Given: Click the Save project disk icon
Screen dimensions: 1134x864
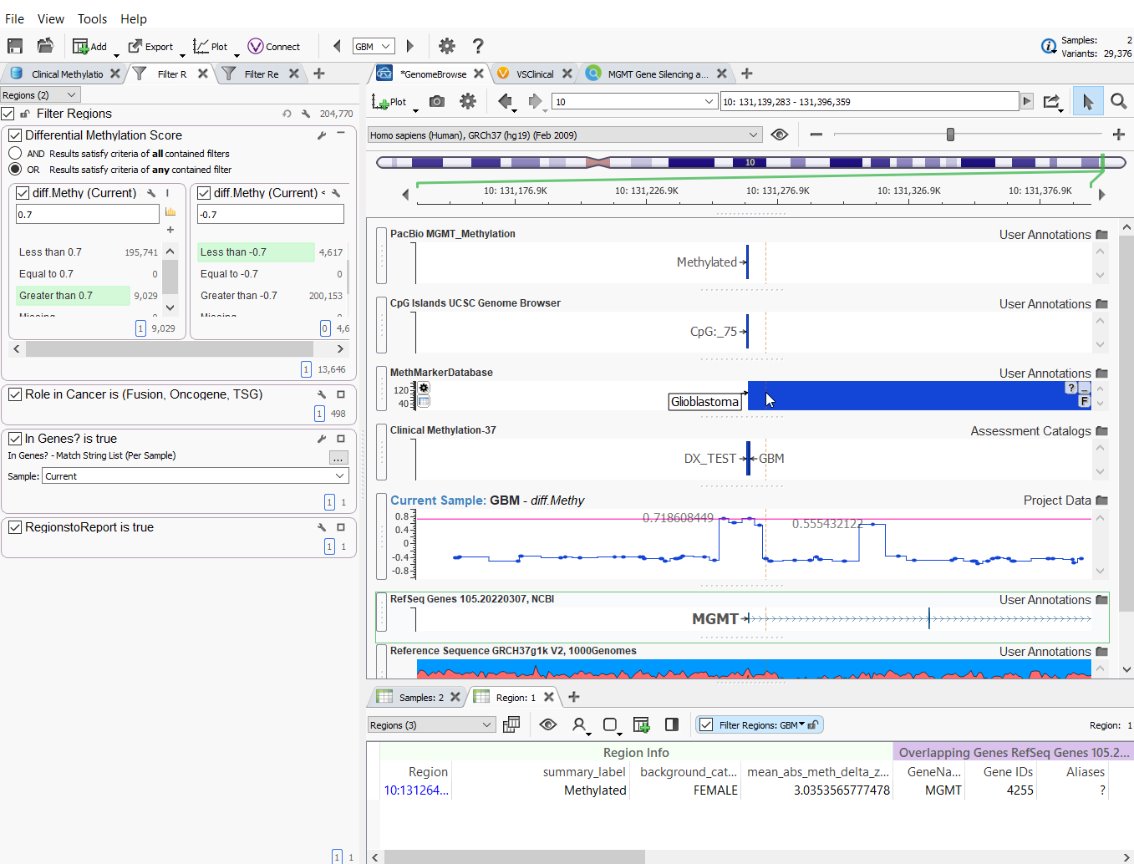Looking at the screenshot, I should pos(14,46).
